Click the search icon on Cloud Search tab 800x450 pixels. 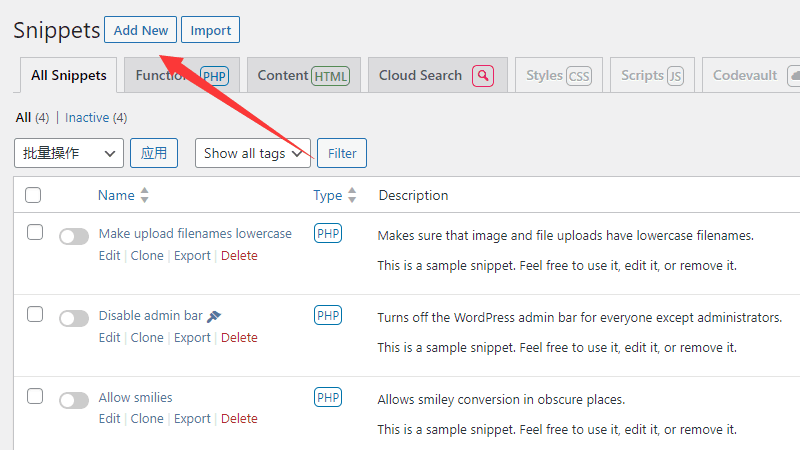[483, 76]
